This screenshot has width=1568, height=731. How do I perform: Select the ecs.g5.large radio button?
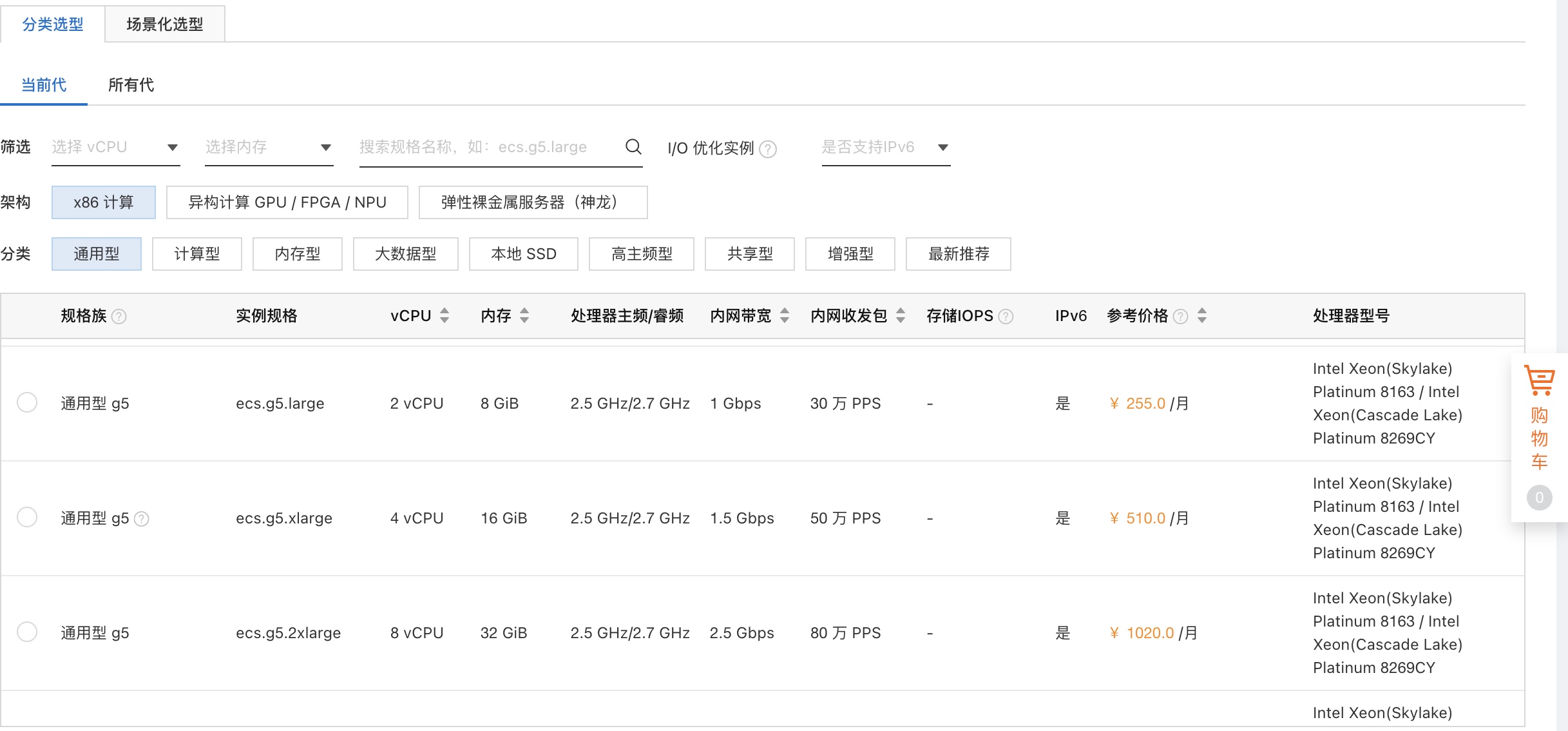point(27,402)
